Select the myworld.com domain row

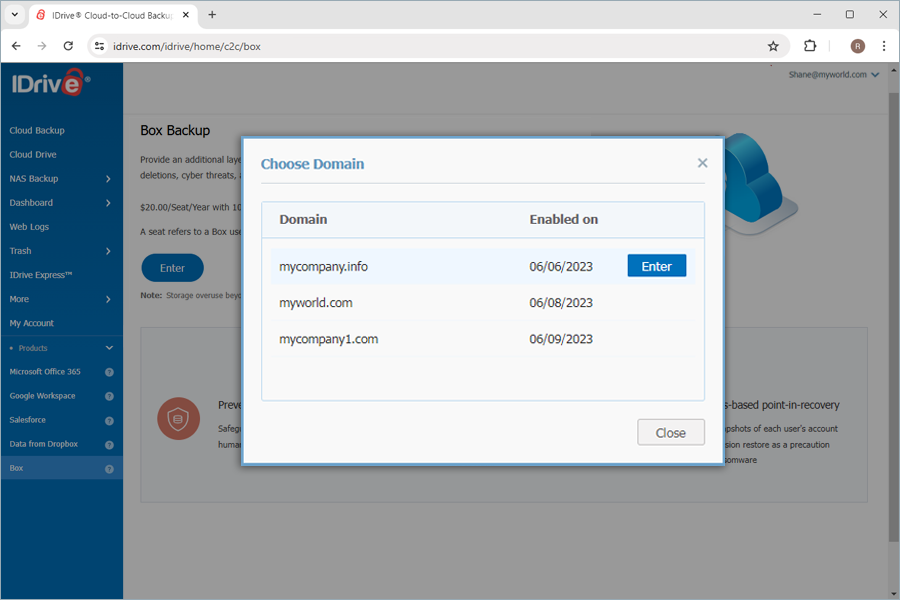pos(483,303)
